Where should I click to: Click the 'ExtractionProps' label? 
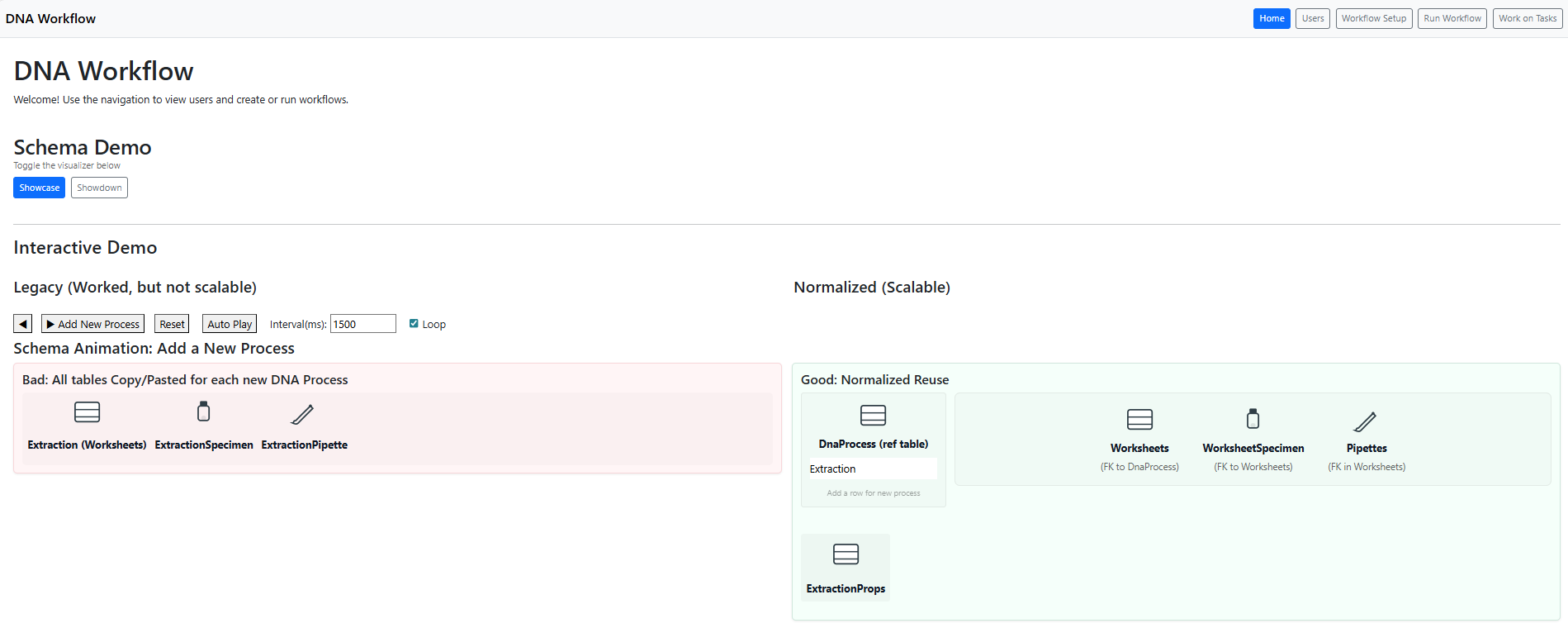click(846, 588)
